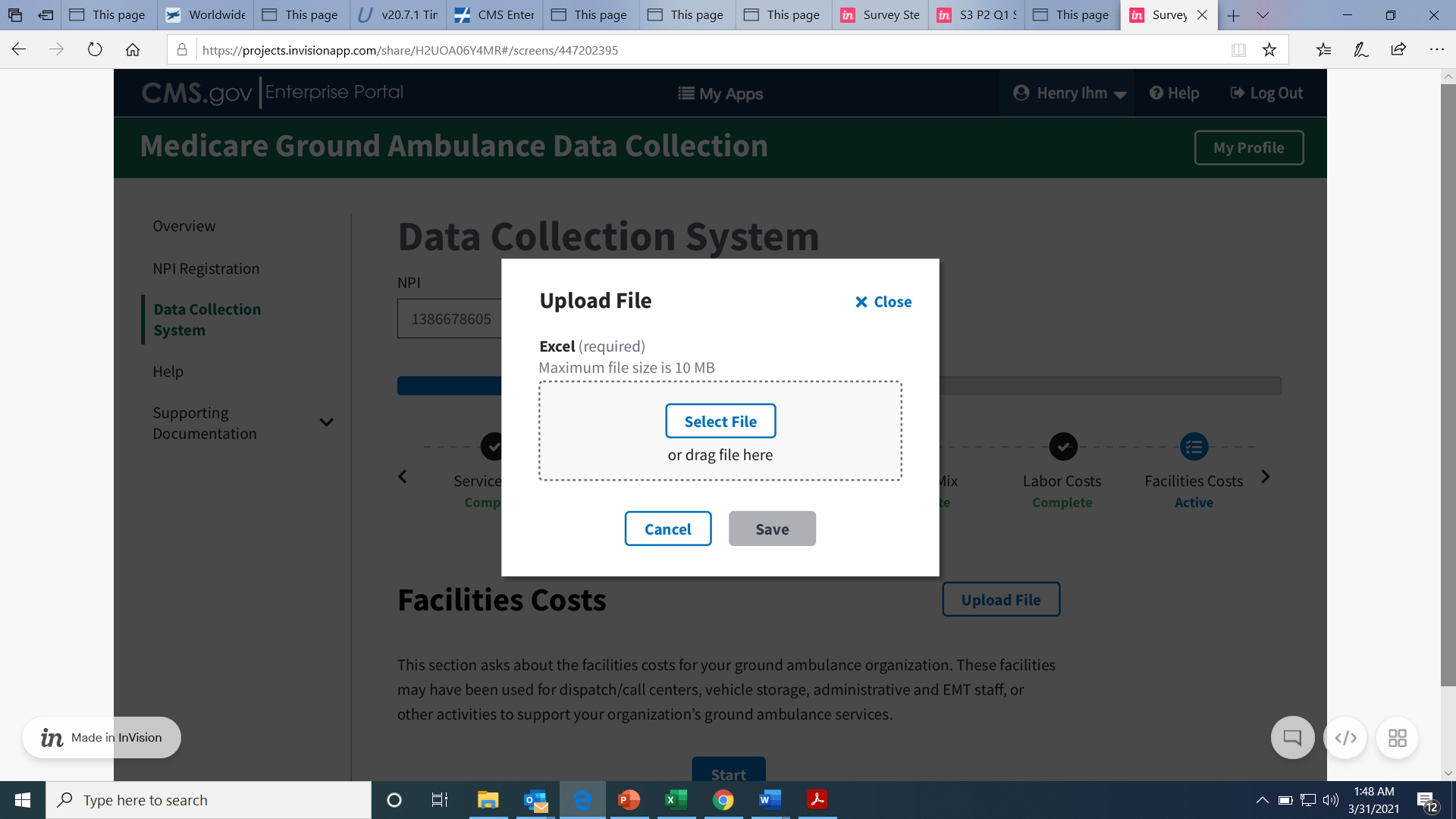Open InVision inspect code icon

(x=1345, y=737)
